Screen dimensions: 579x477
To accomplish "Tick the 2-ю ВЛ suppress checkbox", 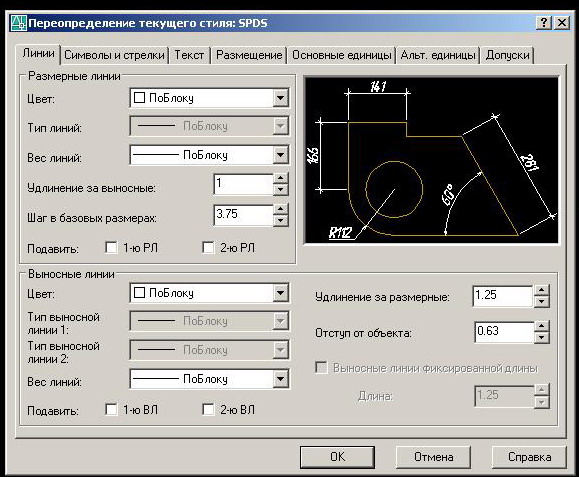I will (x=208, y=409).
